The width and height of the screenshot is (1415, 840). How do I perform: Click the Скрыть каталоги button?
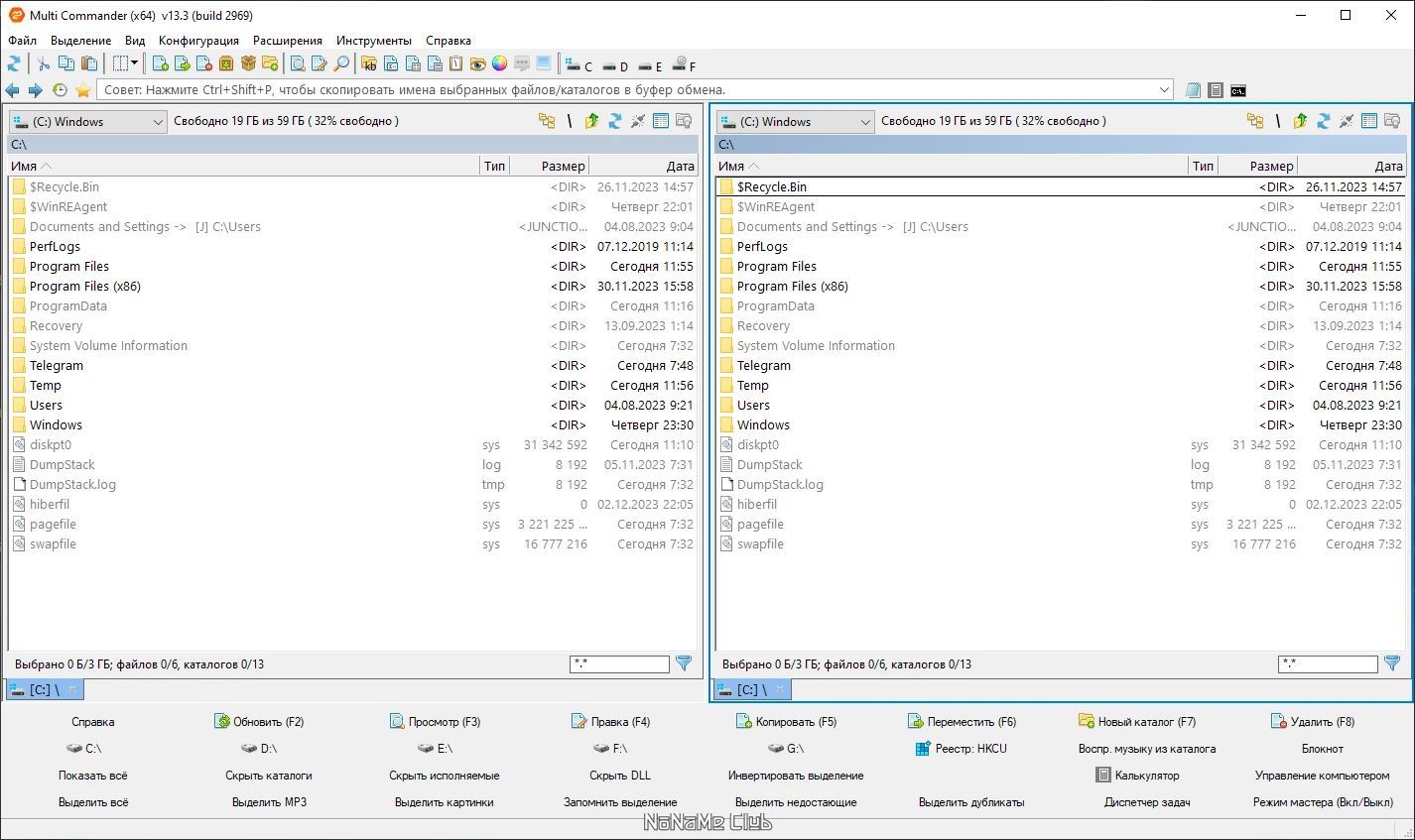(269, 776)
